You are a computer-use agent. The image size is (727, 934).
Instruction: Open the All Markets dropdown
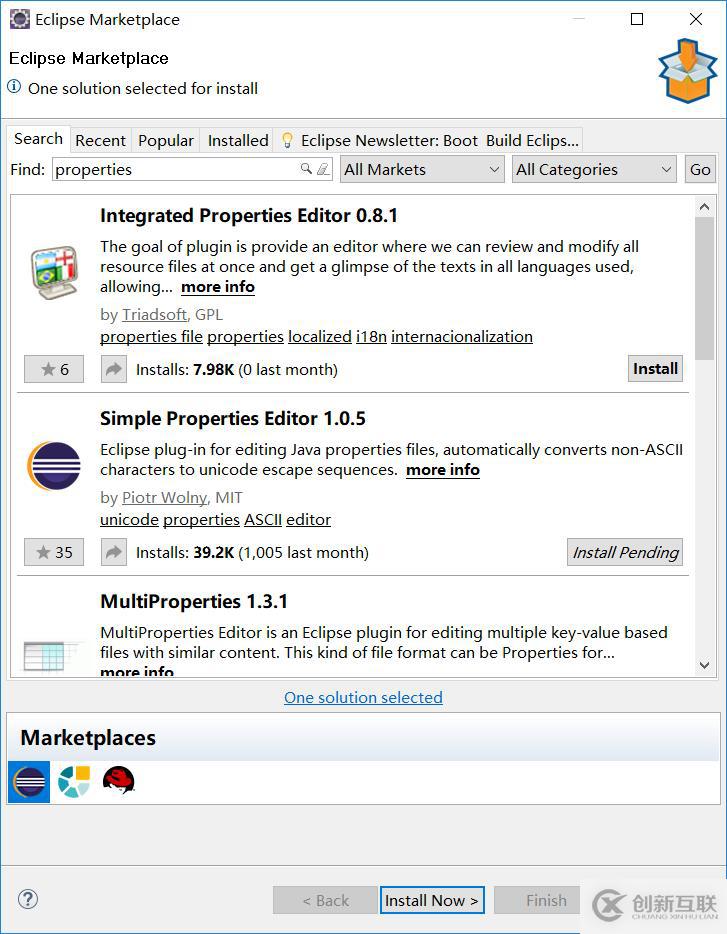(x=422, y=169)
